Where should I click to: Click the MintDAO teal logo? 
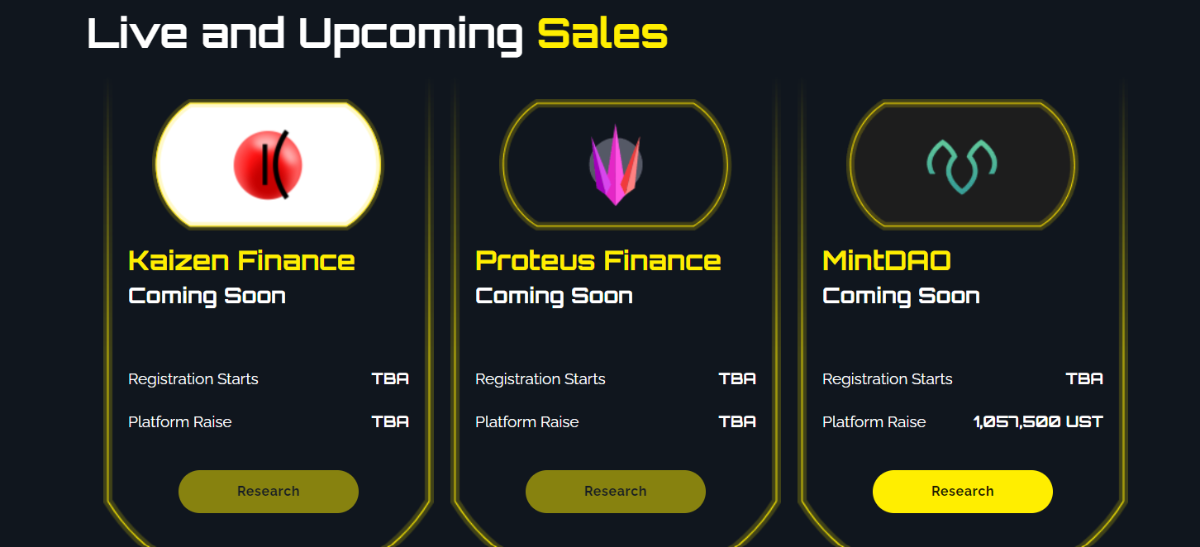coord(962,165)
